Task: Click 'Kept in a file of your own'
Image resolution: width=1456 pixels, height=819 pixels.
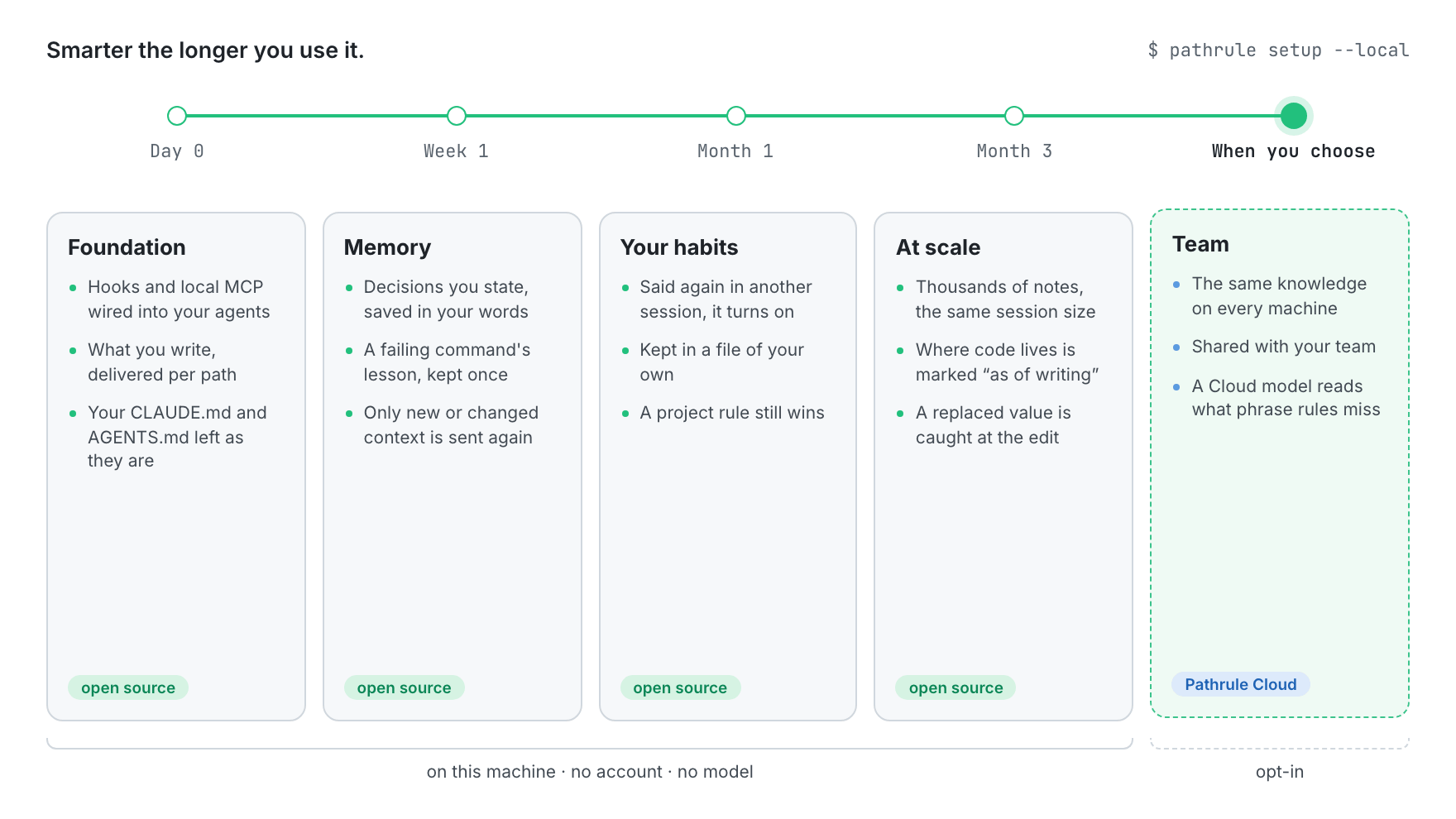Action: (721, 362)
